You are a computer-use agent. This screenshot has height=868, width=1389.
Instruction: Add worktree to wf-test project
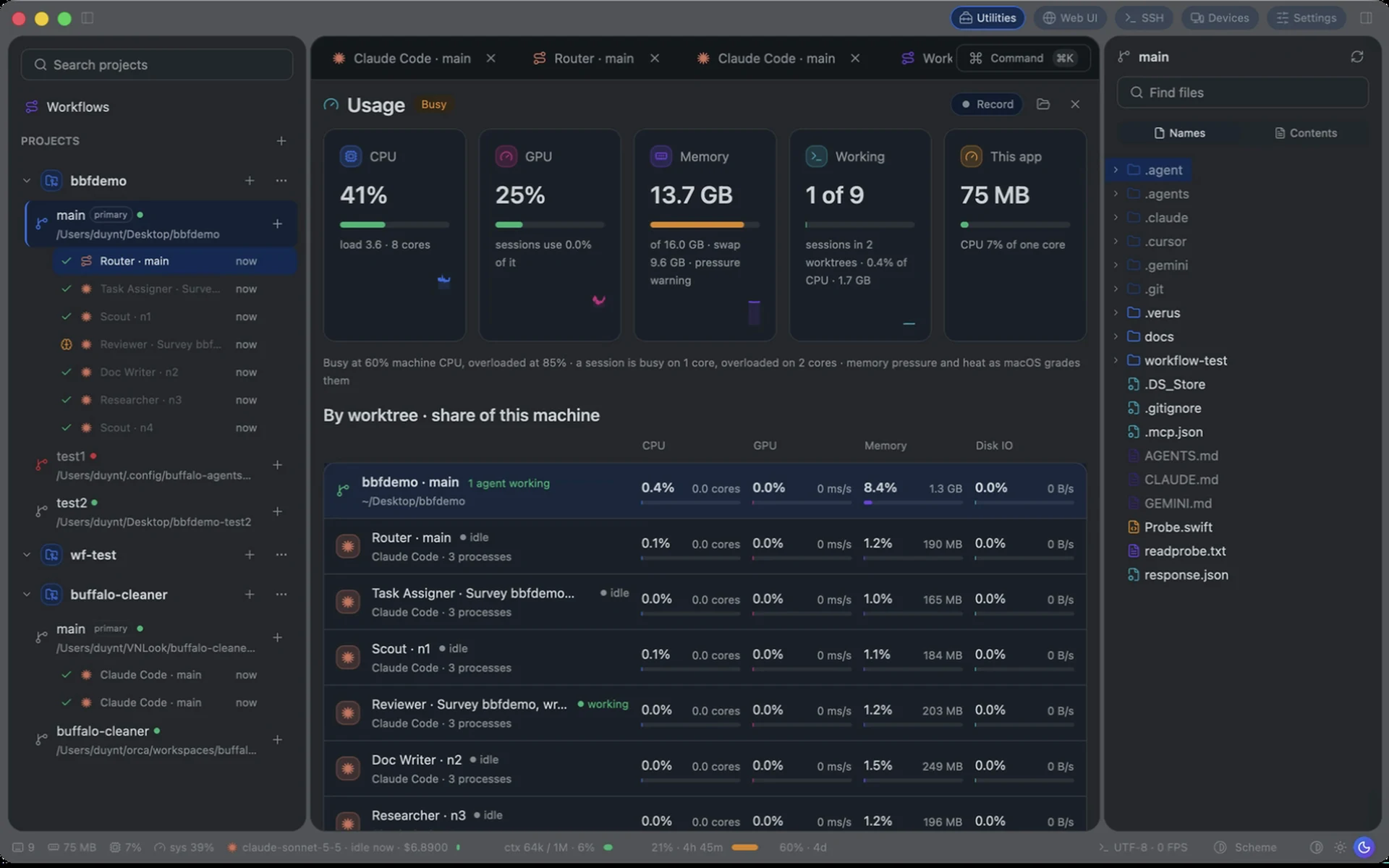tap(250, 555)
